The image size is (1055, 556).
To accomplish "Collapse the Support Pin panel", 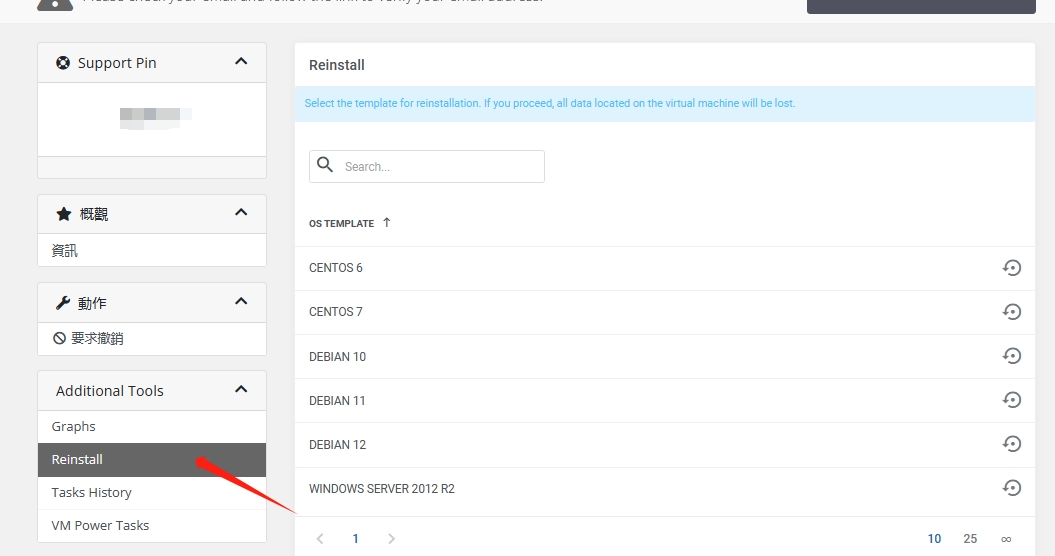I will click(240, 62).
